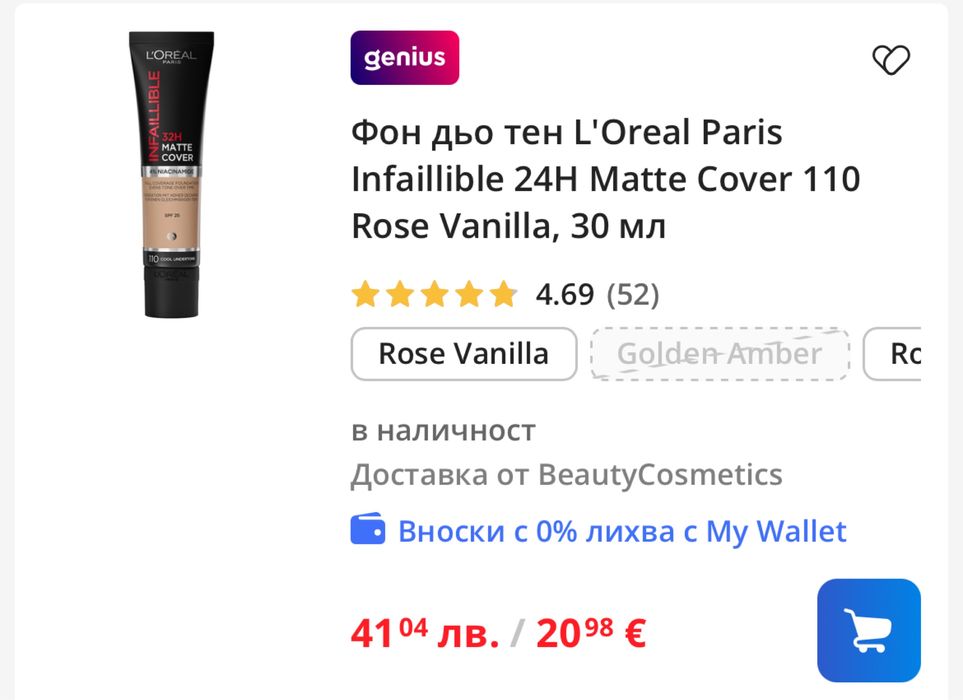Open the 52 reviews count

[x=633, y=295]
